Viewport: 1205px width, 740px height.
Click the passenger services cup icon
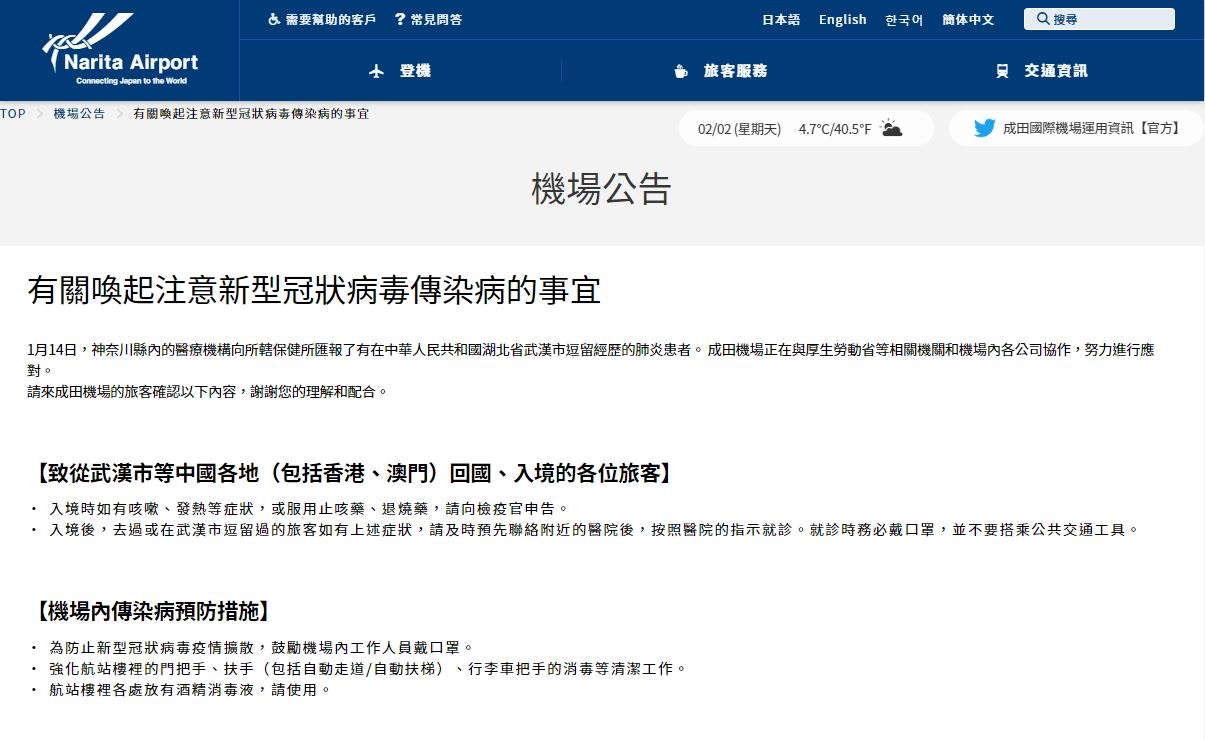tap(681, 71)
